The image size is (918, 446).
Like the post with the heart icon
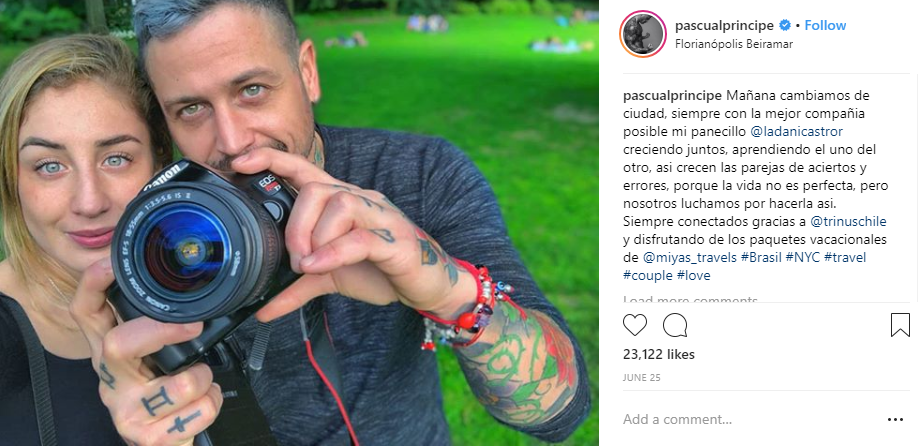point(635,325)
